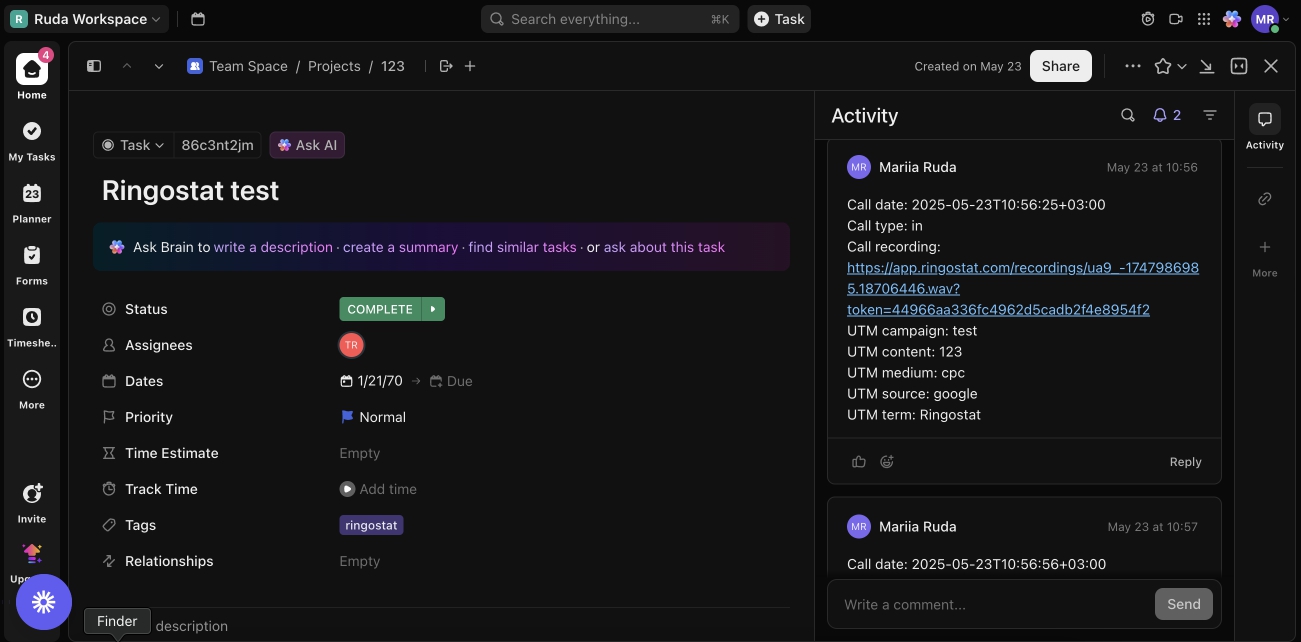The image size is (1301, 642).
Task: Click the reminder alarm icon in the top bar
Action: (x=1148, y=19)
